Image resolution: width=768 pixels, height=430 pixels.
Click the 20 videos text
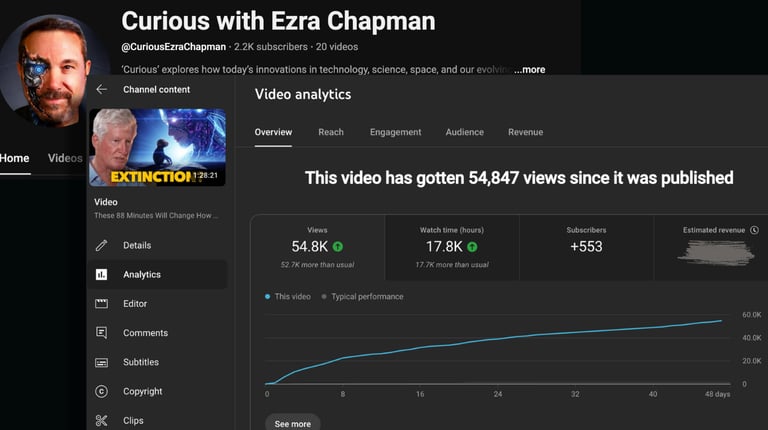(x=336, y=47)
